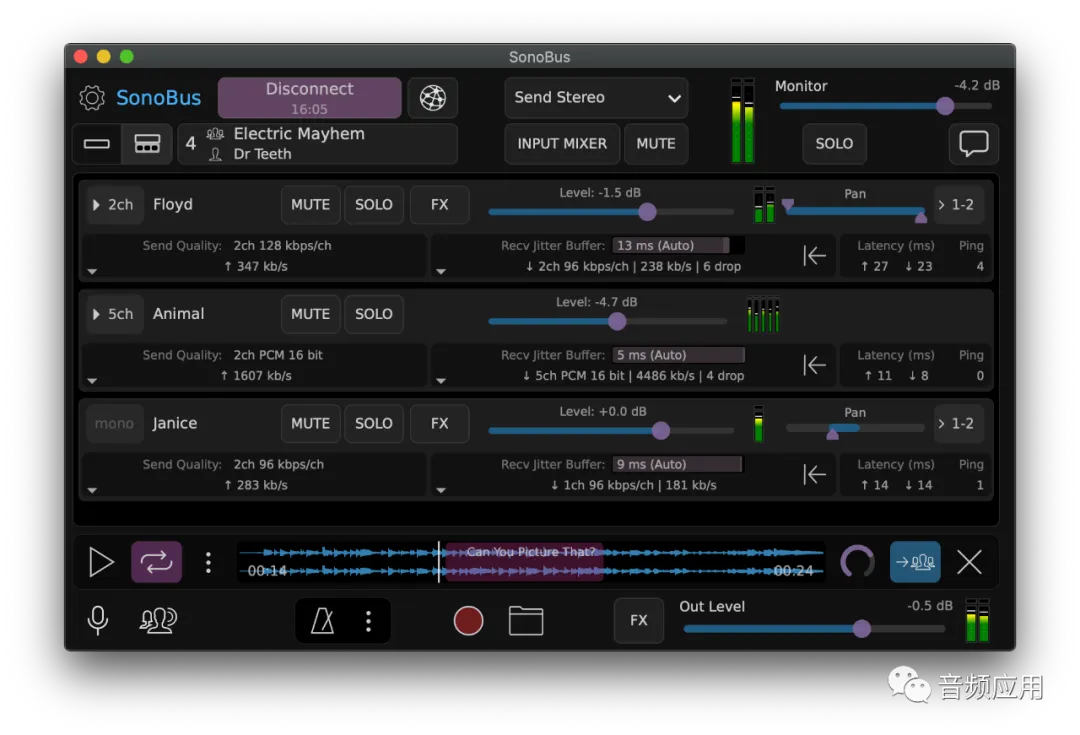Click the Monitor level slider
Screen dimensions: 1080x735
point(886,106)
